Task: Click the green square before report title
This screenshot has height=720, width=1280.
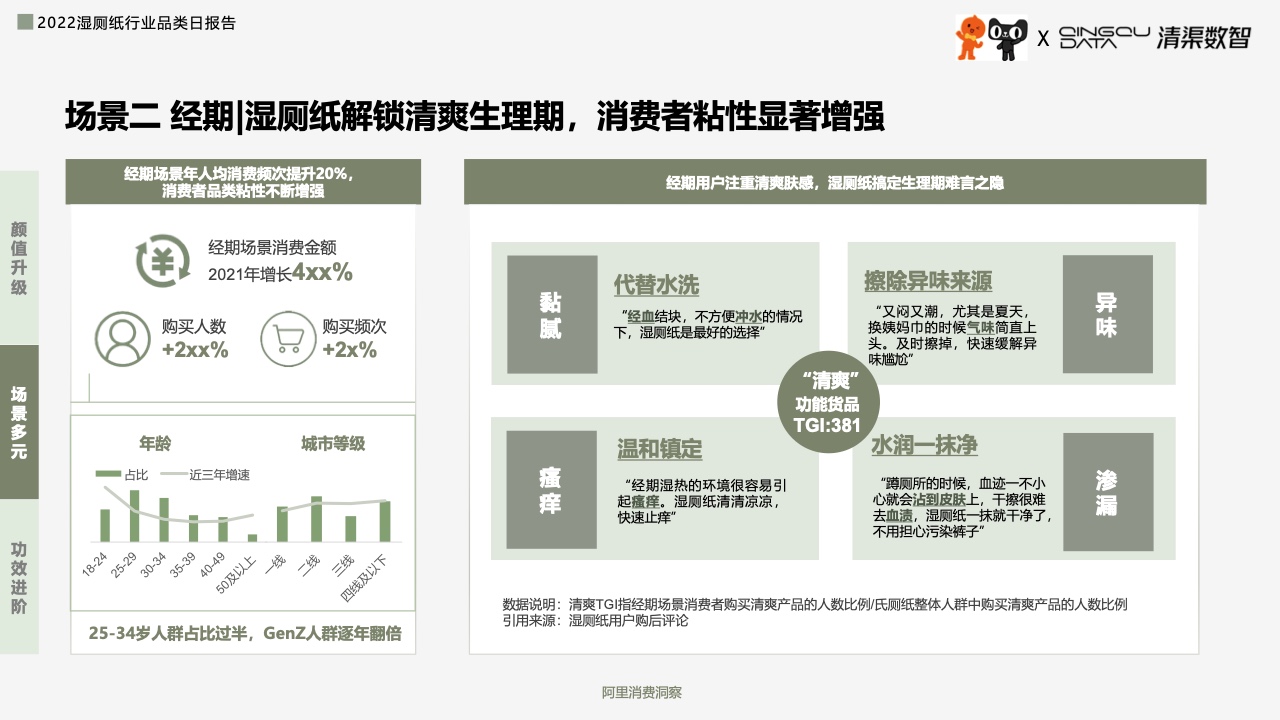Action: point(25,22)
